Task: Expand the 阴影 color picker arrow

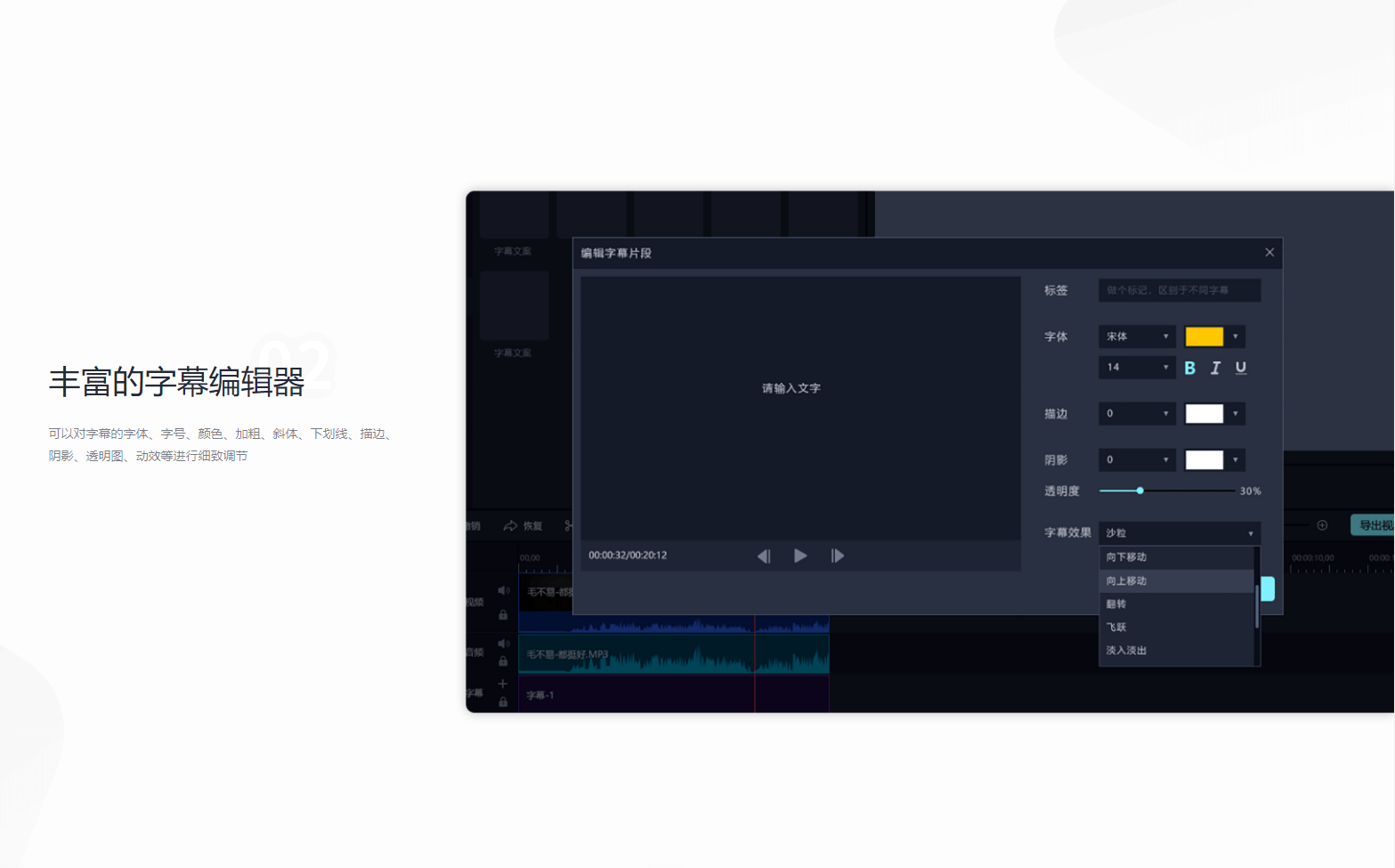Action: [x=1236, y=459]
